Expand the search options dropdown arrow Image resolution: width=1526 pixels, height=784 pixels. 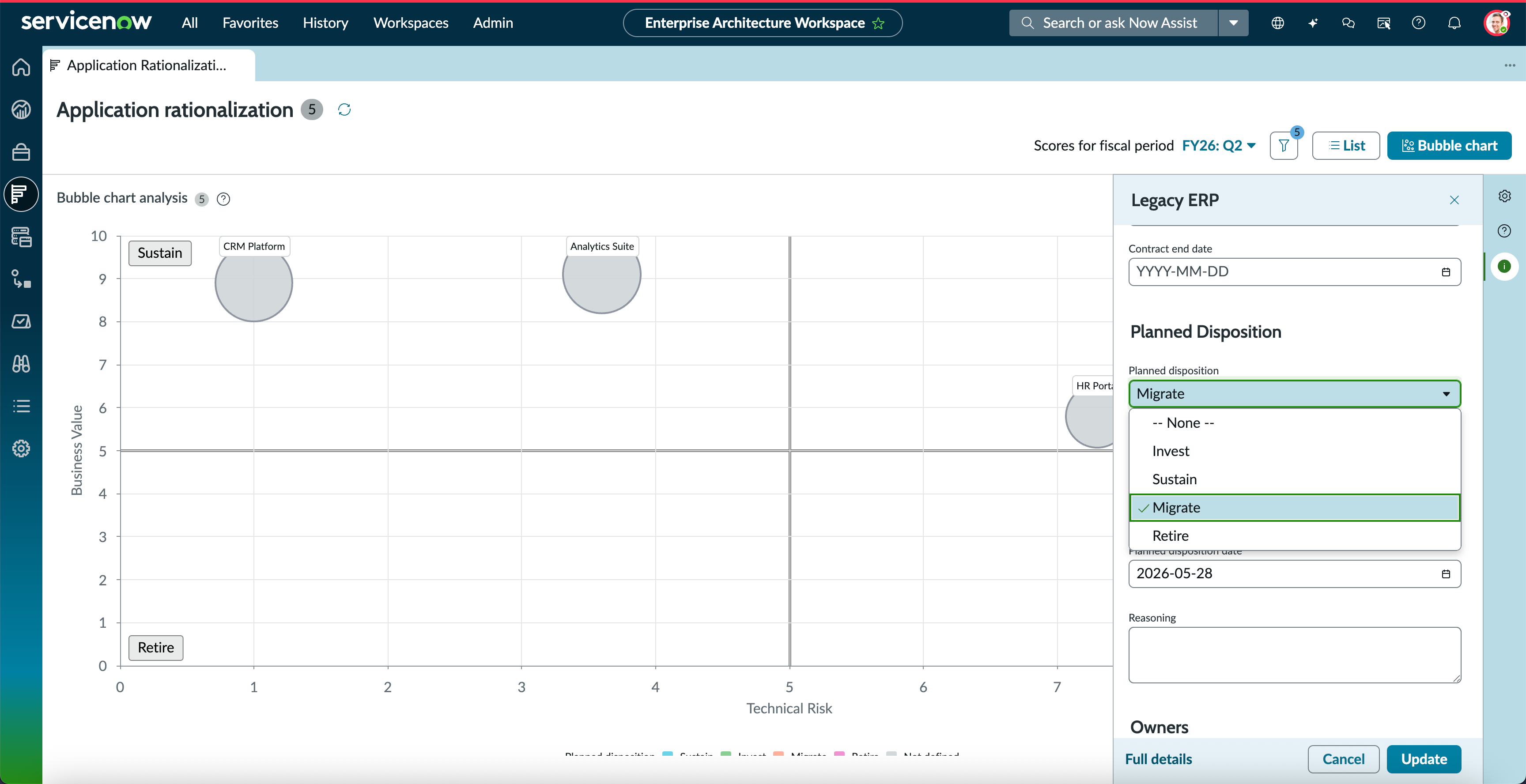point(1233,23)
